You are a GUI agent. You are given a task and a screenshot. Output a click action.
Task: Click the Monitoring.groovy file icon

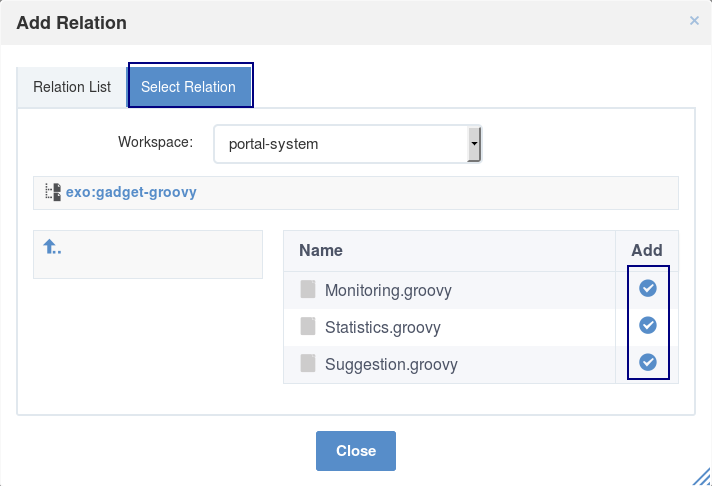pos(308,289)
